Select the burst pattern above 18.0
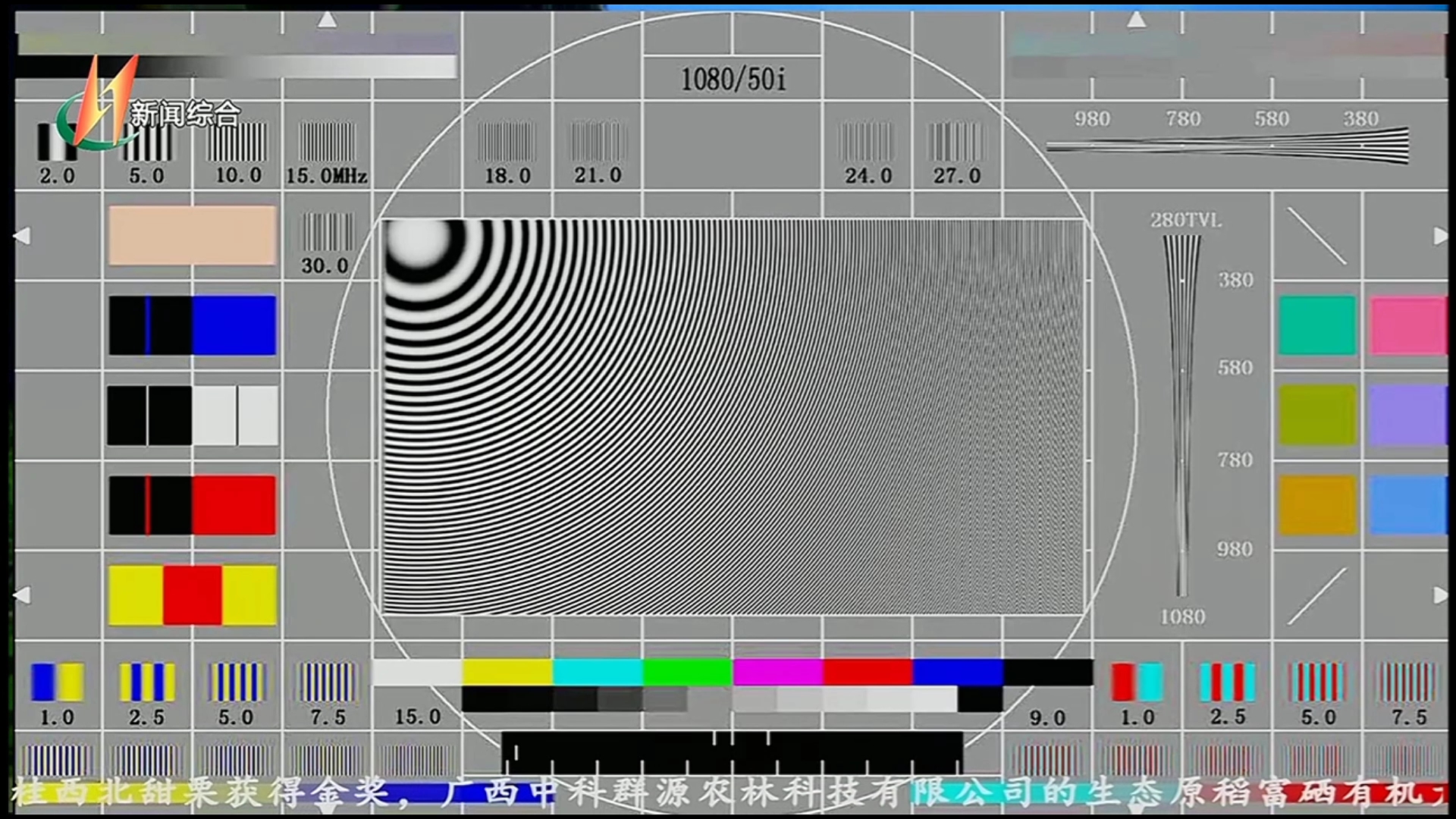This screenshot has height=819, width=1456. 507,141
